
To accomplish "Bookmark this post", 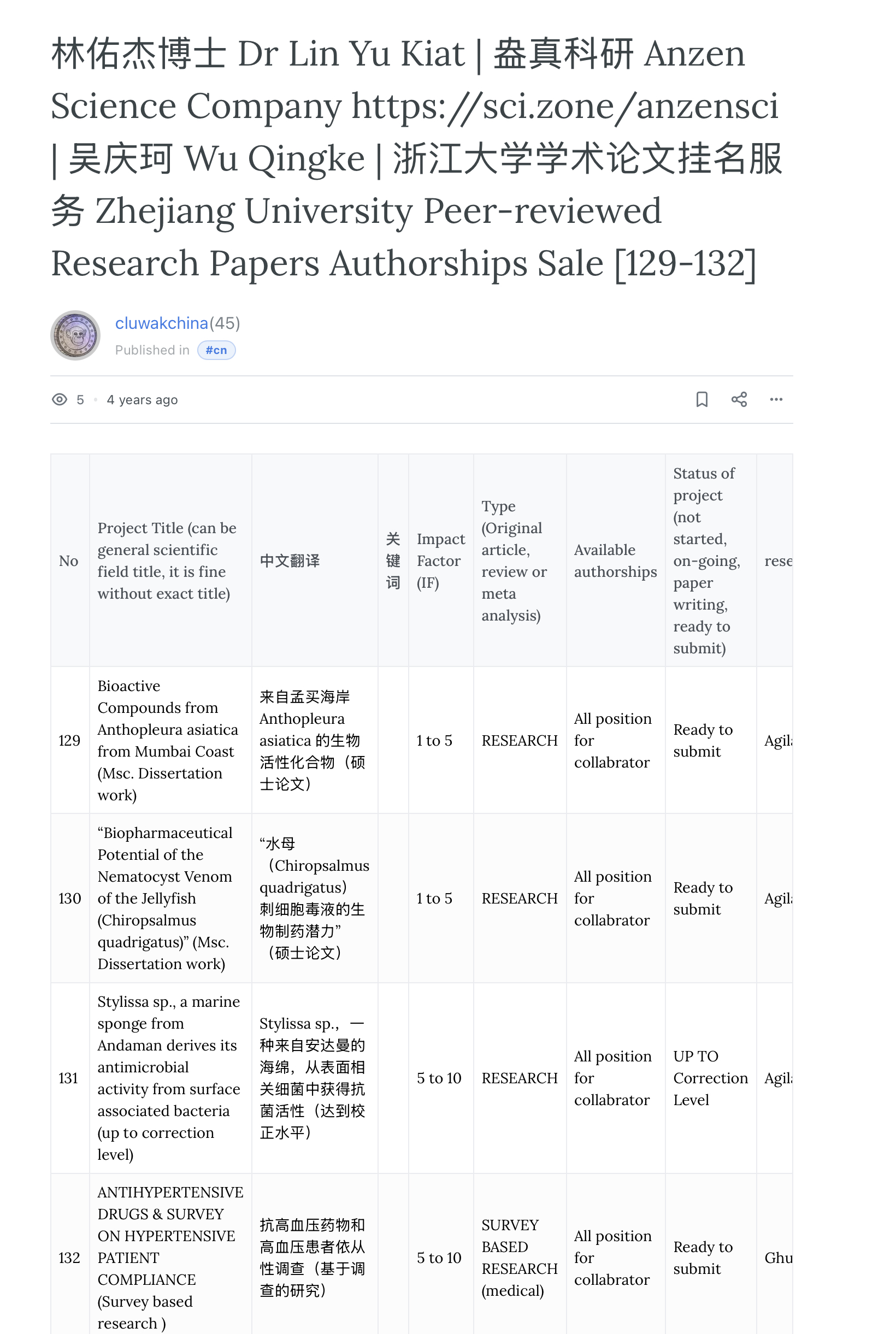I will [x=702, y=399].
